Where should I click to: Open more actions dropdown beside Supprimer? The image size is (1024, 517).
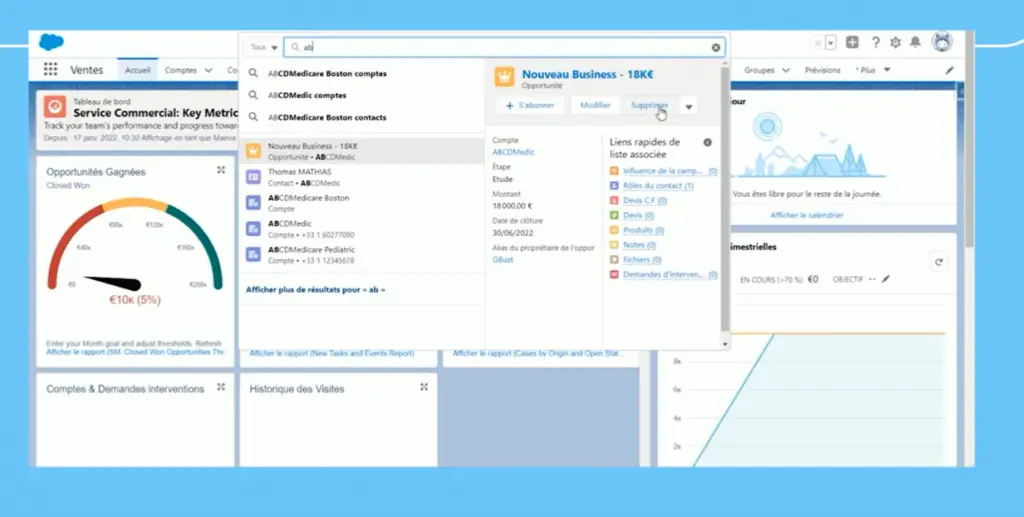tap(688, 106)
